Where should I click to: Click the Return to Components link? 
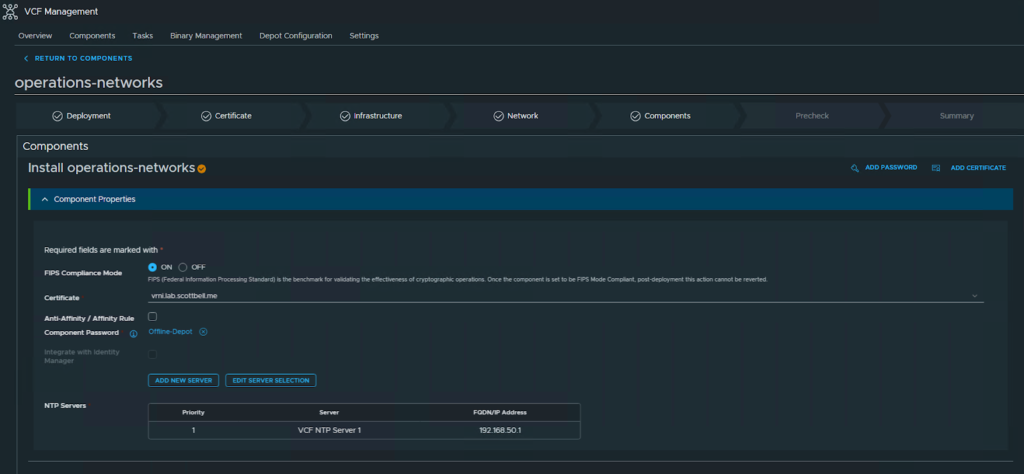point(84,58)
